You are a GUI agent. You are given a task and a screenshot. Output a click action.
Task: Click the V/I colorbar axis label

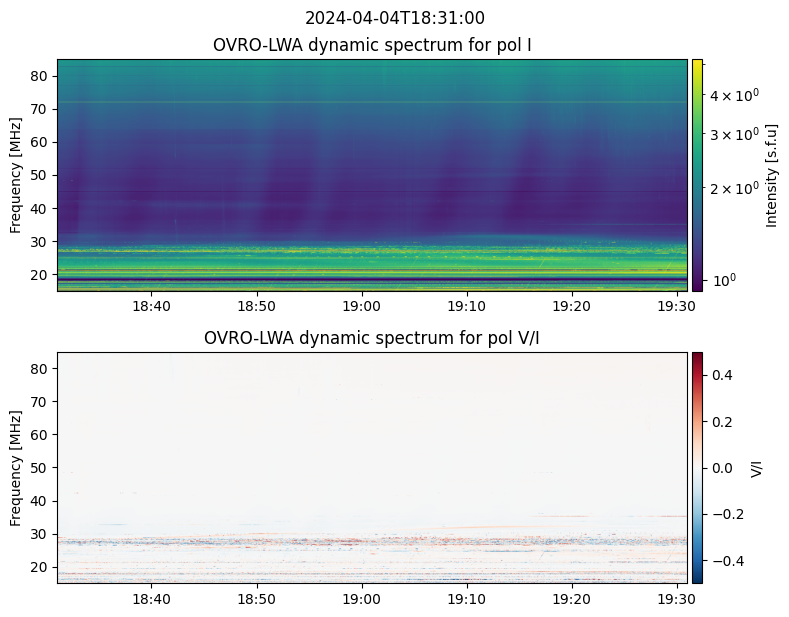coord(757,468)
